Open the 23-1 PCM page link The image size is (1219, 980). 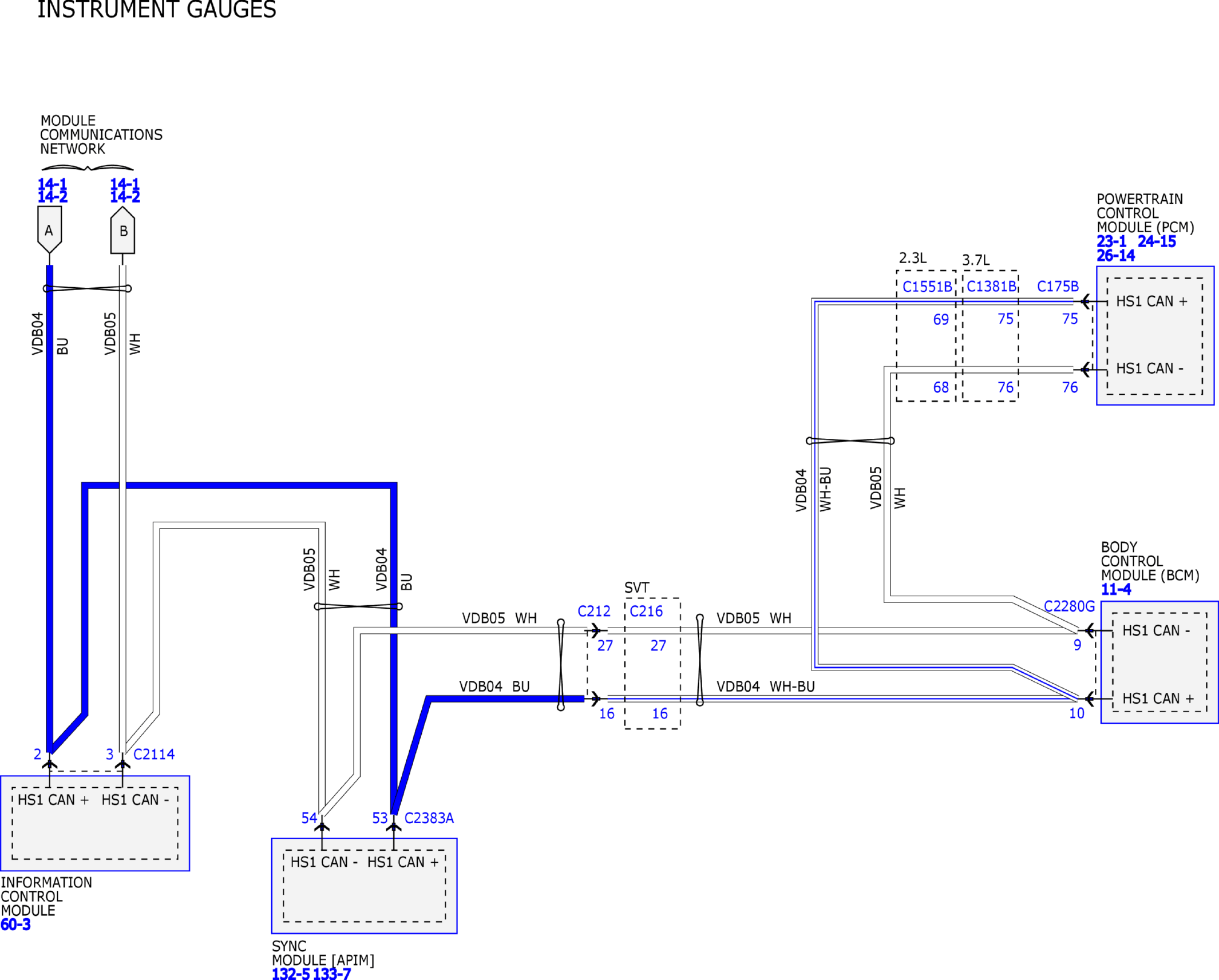pyautogui.click(x=1111, y=241)
